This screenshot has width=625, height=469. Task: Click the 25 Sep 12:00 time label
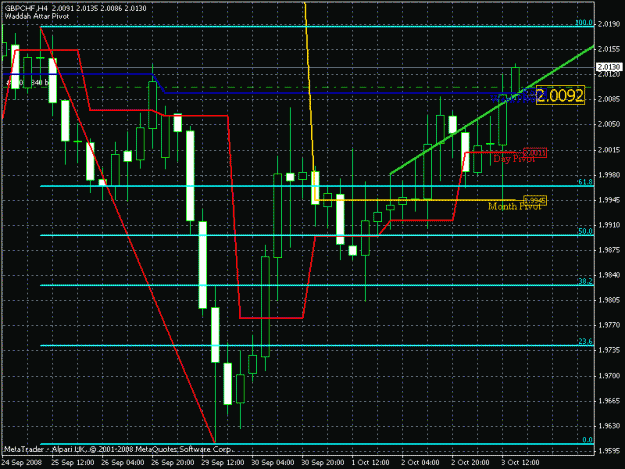(x=73, y=463)
